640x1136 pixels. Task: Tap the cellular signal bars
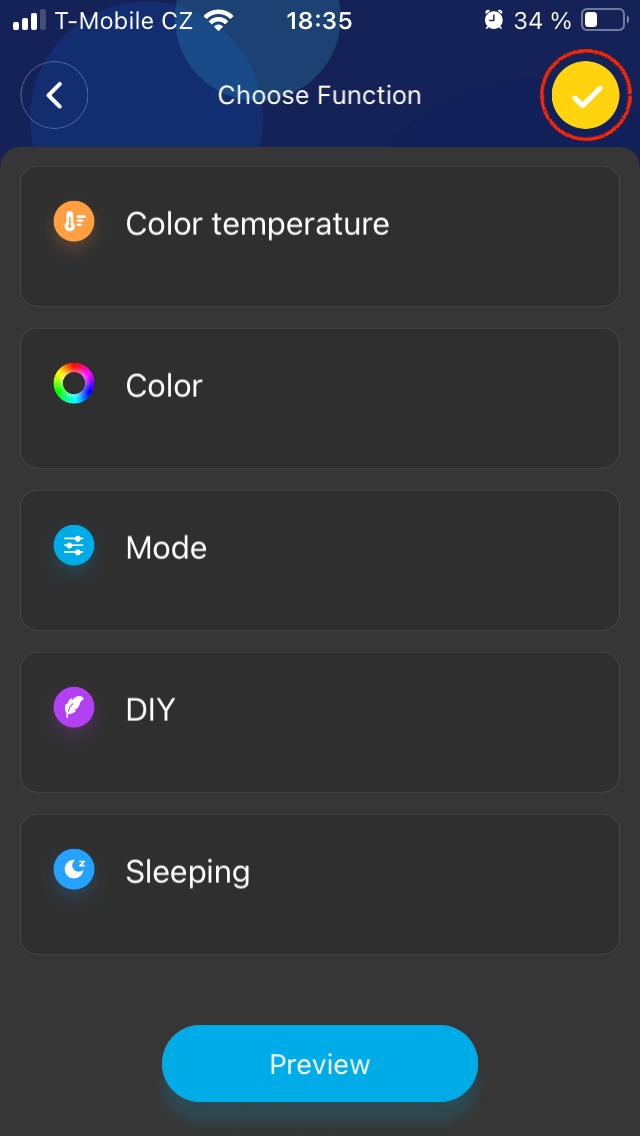click(x=29, y=20)
